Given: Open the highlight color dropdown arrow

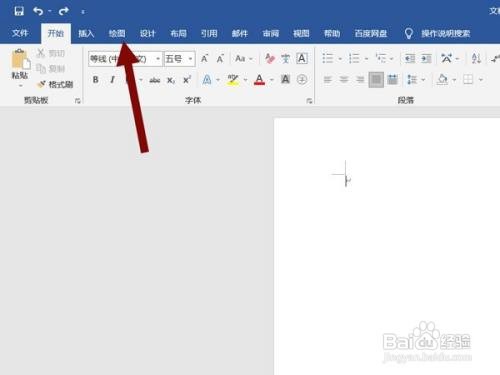Looking at the screenshot, I should pyautogui.click(x=246, y=80).
